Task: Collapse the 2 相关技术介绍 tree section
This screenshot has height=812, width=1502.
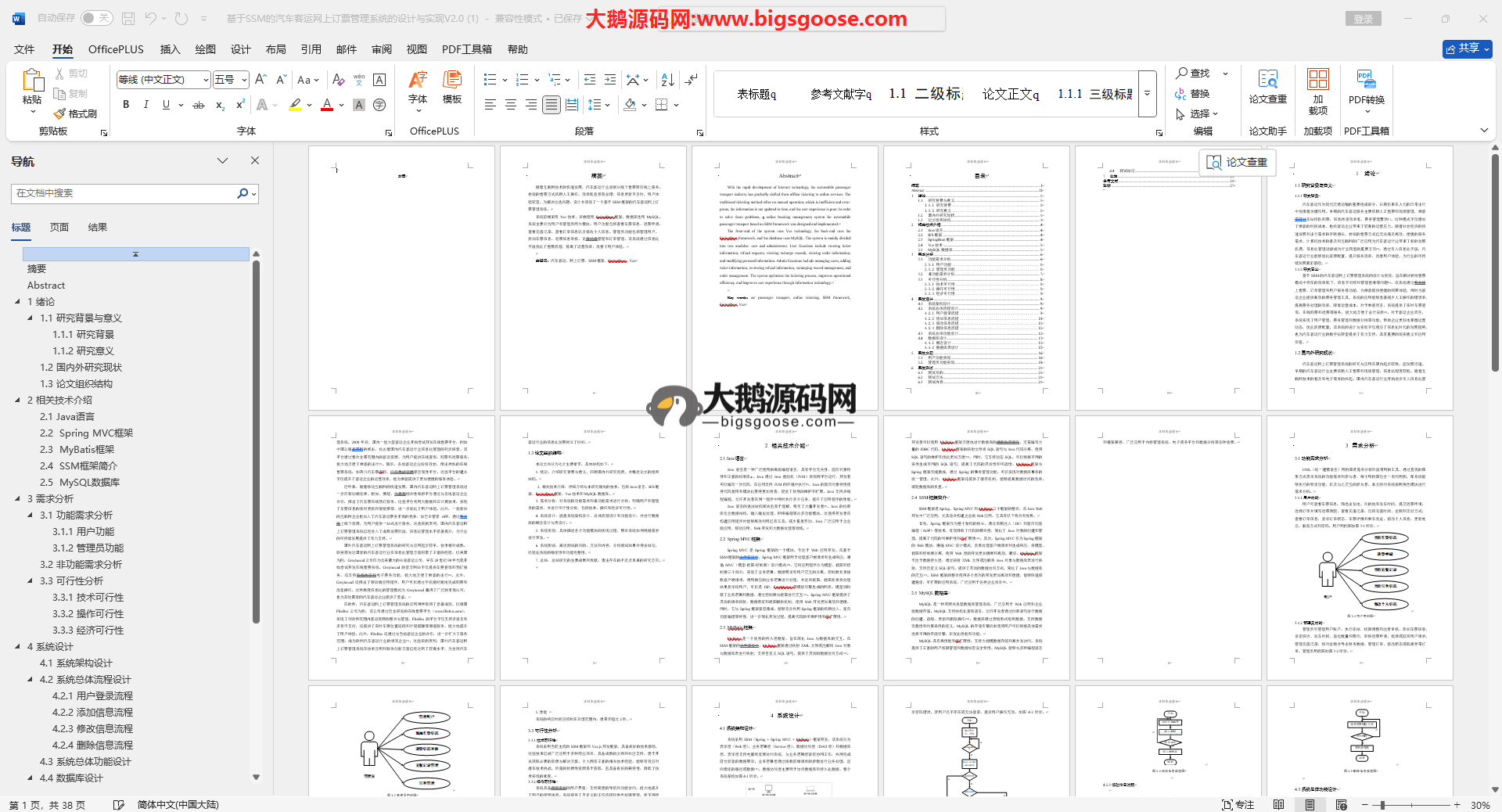Action: (x=18, y=400)
